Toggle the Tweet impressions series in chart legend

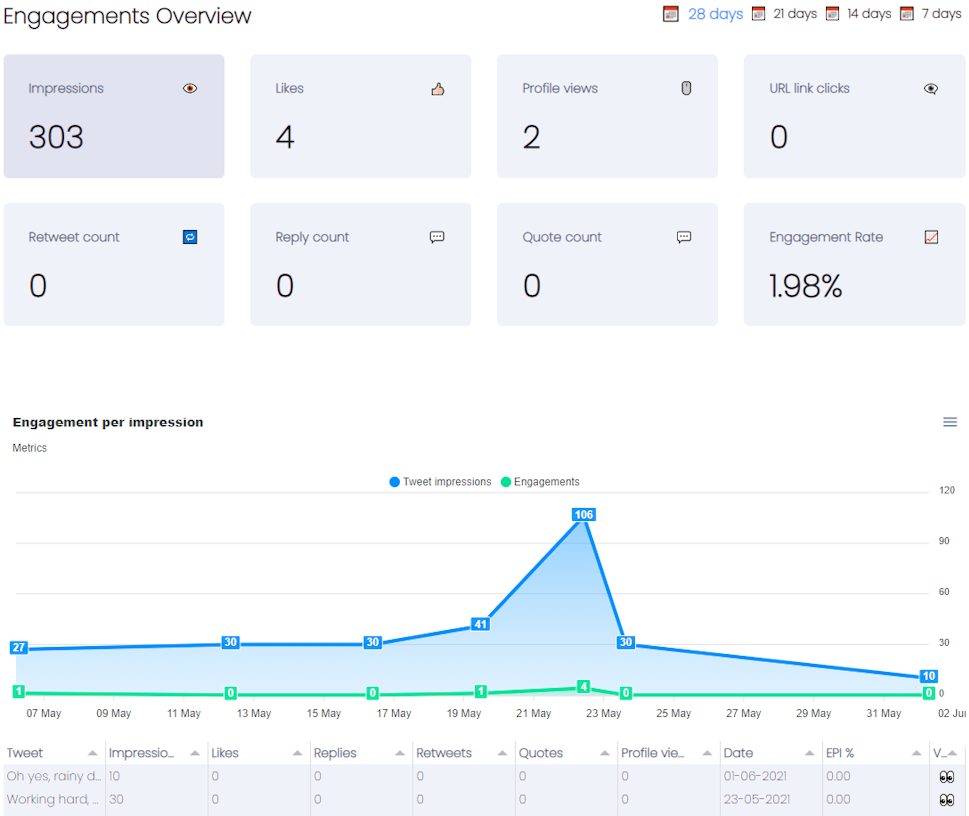pos(440,482)
